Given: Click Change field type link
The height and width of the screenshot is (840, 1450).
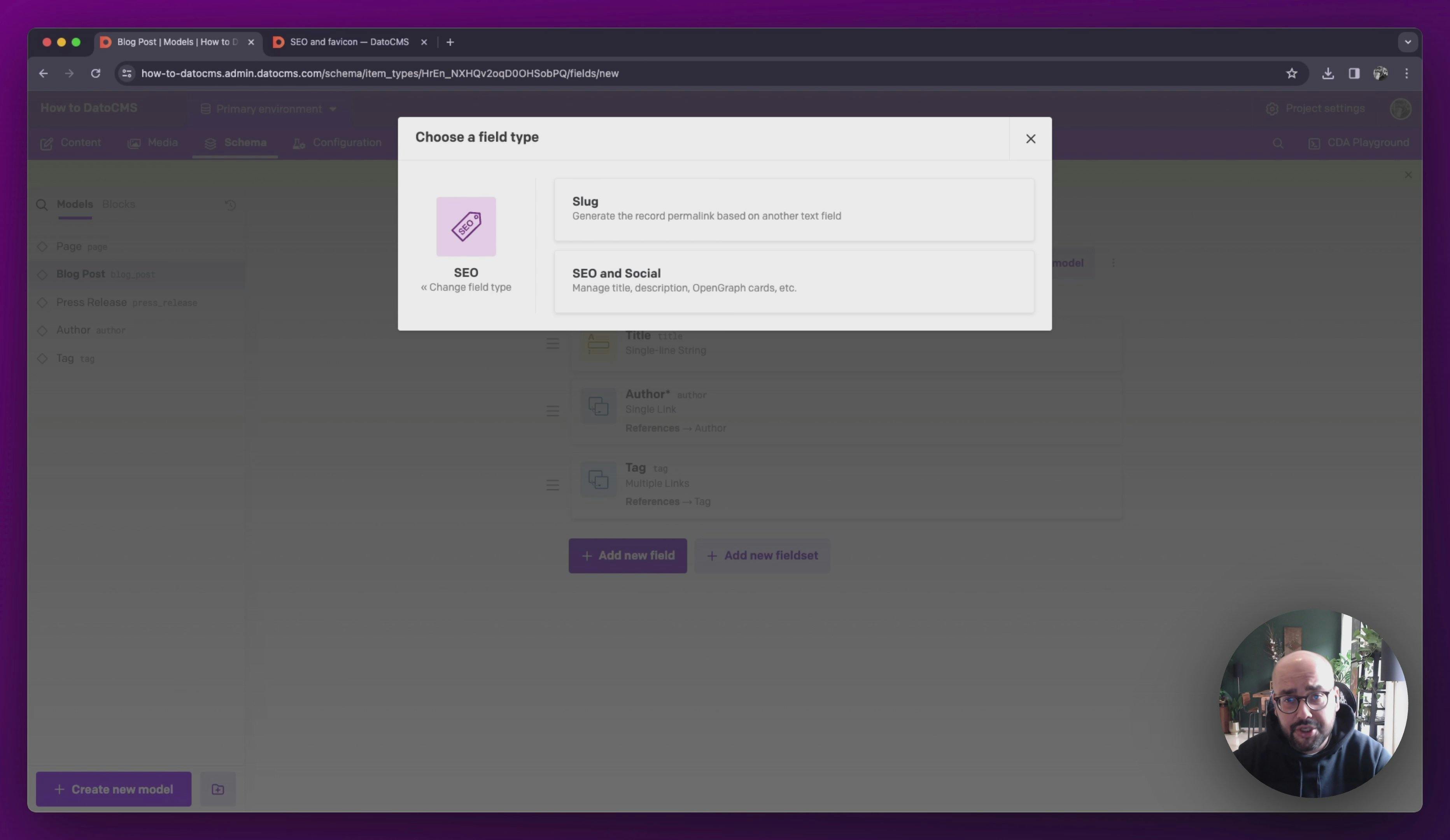Looking at the screenshot, I should (x=465, y=287).
